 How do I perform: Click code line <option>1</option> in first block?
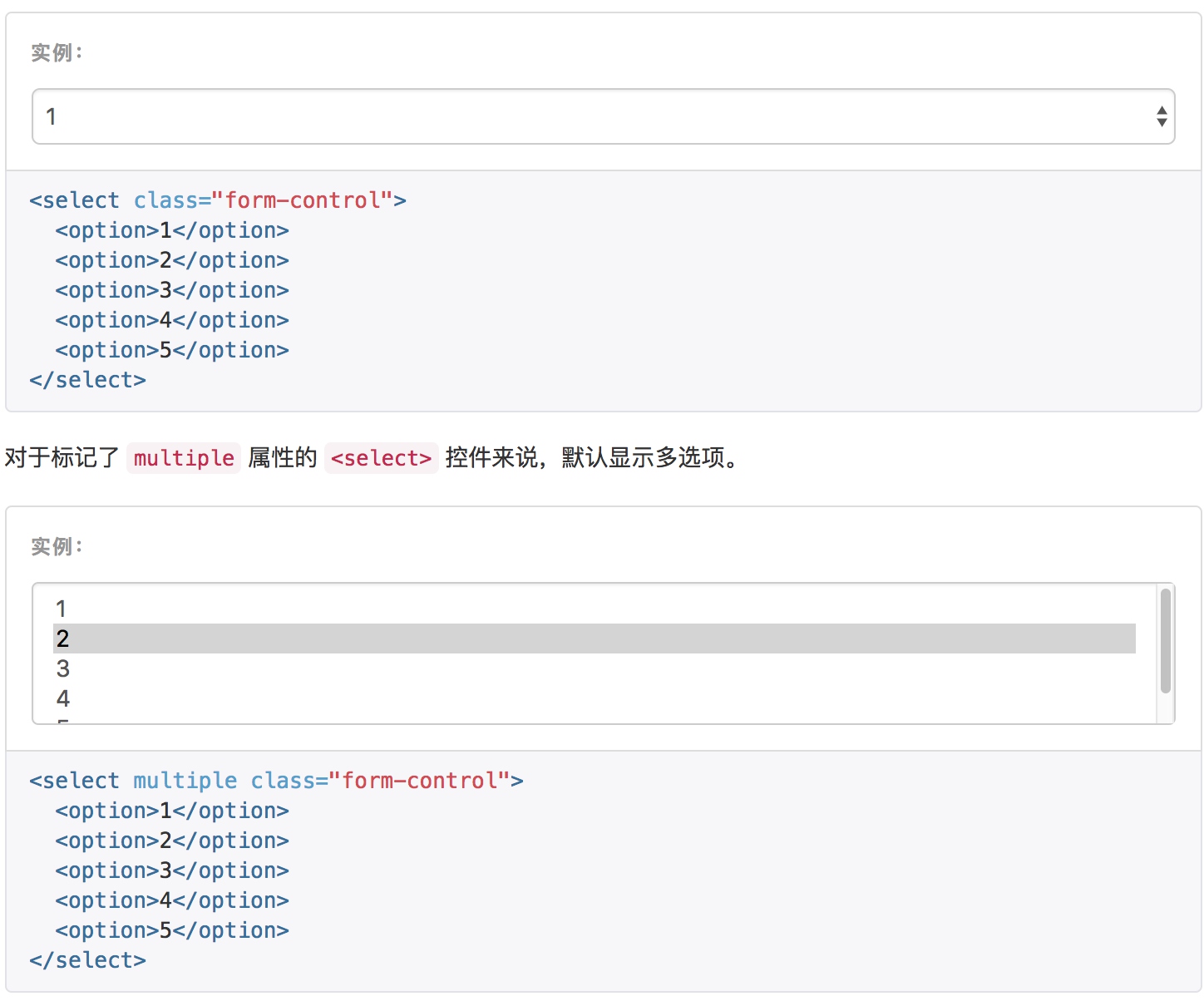pyautogui.click(x=172, y=230)
